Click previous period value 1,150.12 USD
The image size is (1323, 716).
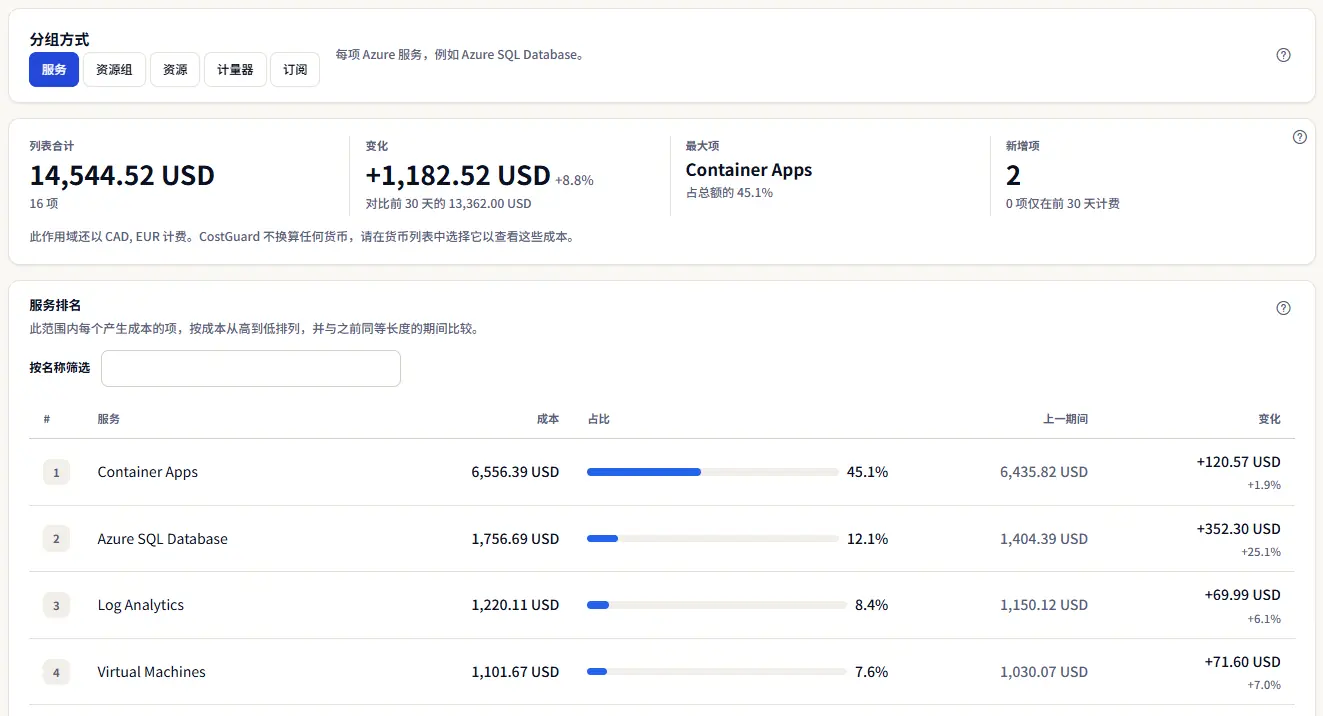tap(1044, 605)
